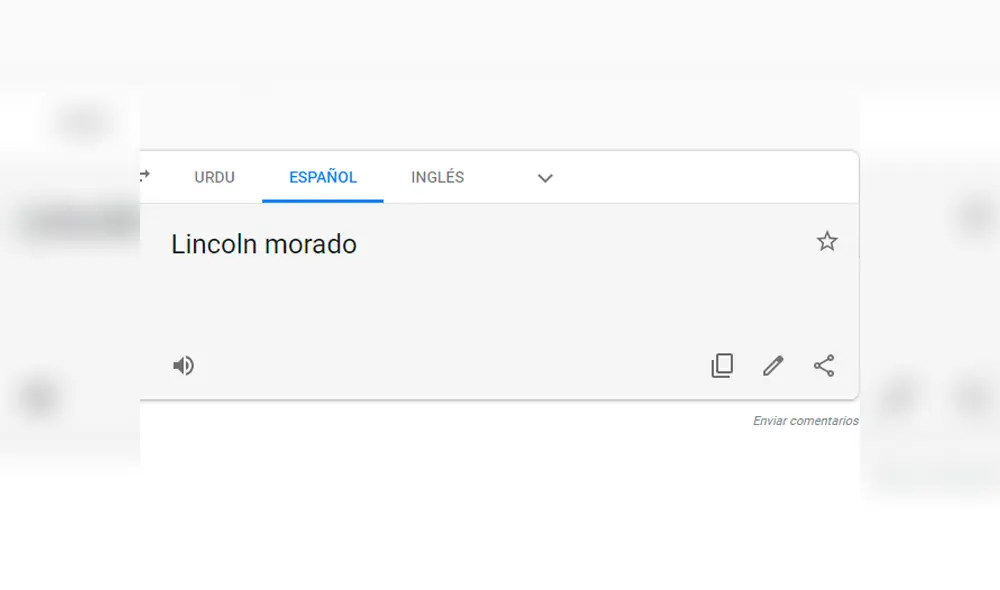Select INGLÉS as the output language

[x=437, y=177]
